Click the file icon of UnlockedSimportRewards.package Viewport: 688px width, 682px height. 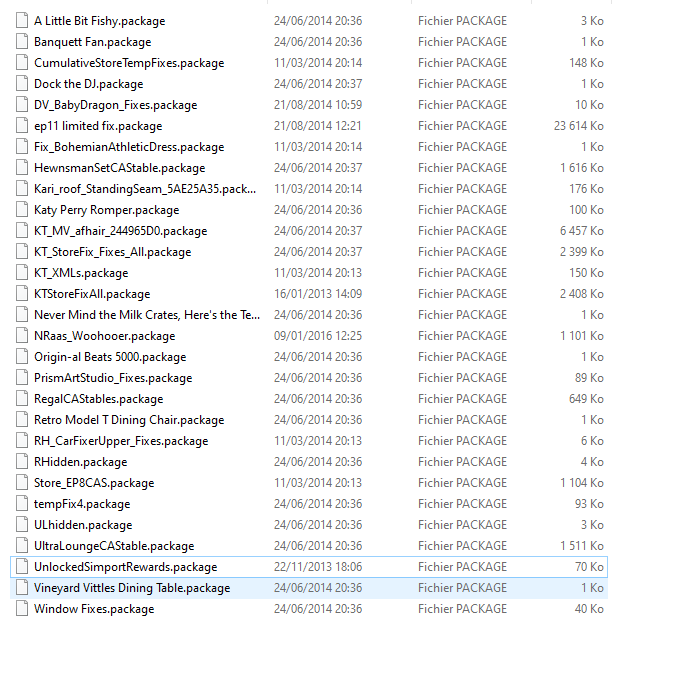tap(22, 567)
